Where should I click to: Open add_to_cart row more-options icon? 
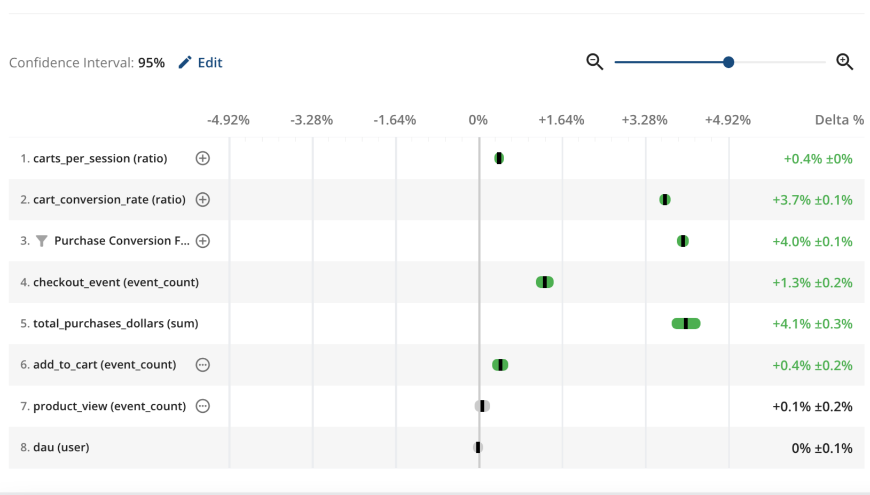click(x=202, y=365)
